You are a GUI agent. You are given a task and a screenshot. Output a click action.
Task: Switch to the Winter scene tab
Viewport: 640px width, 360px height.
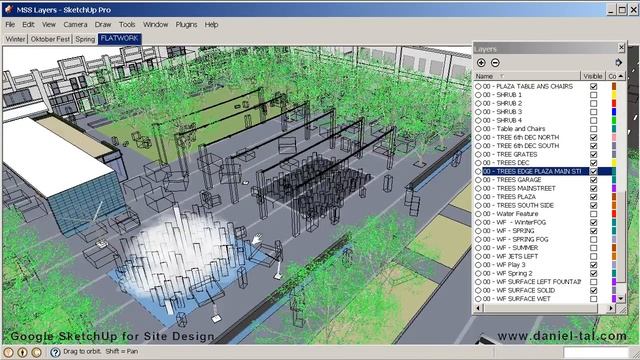pos(15,39)
